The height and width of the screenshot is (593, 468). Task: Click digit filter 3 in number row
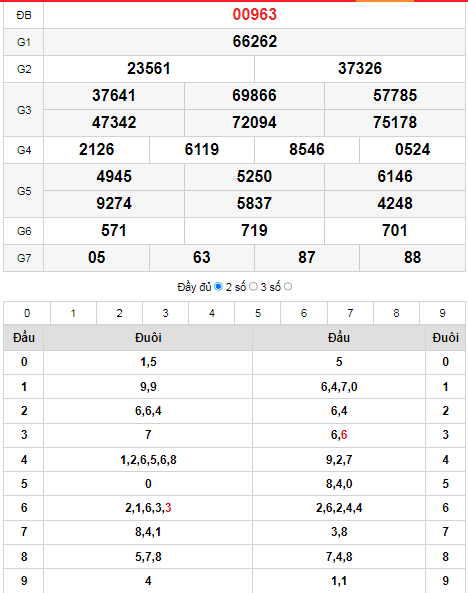tap(165, 313)
